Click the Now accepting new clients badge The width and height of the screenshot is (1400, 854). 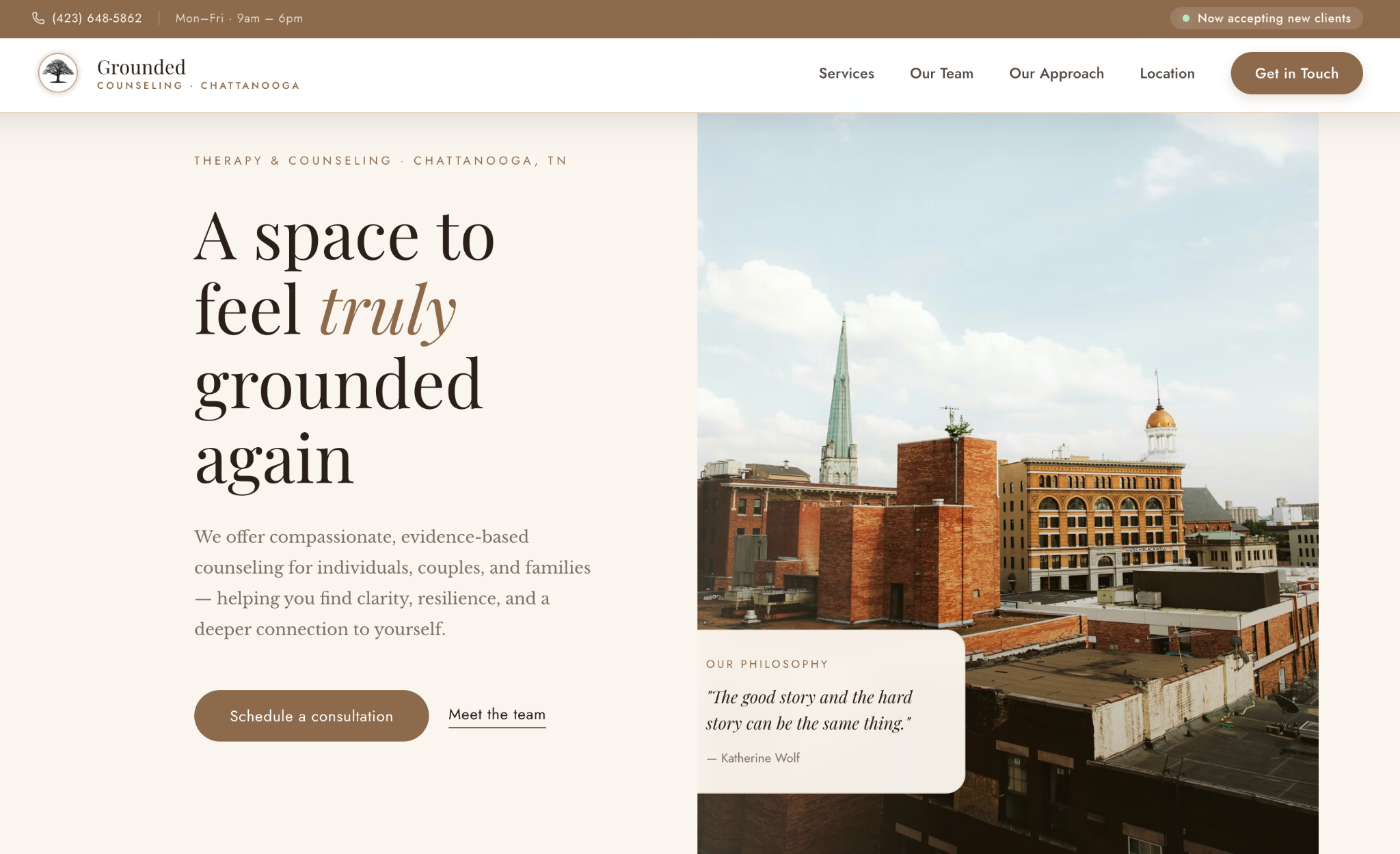[x=1266, y=18]
